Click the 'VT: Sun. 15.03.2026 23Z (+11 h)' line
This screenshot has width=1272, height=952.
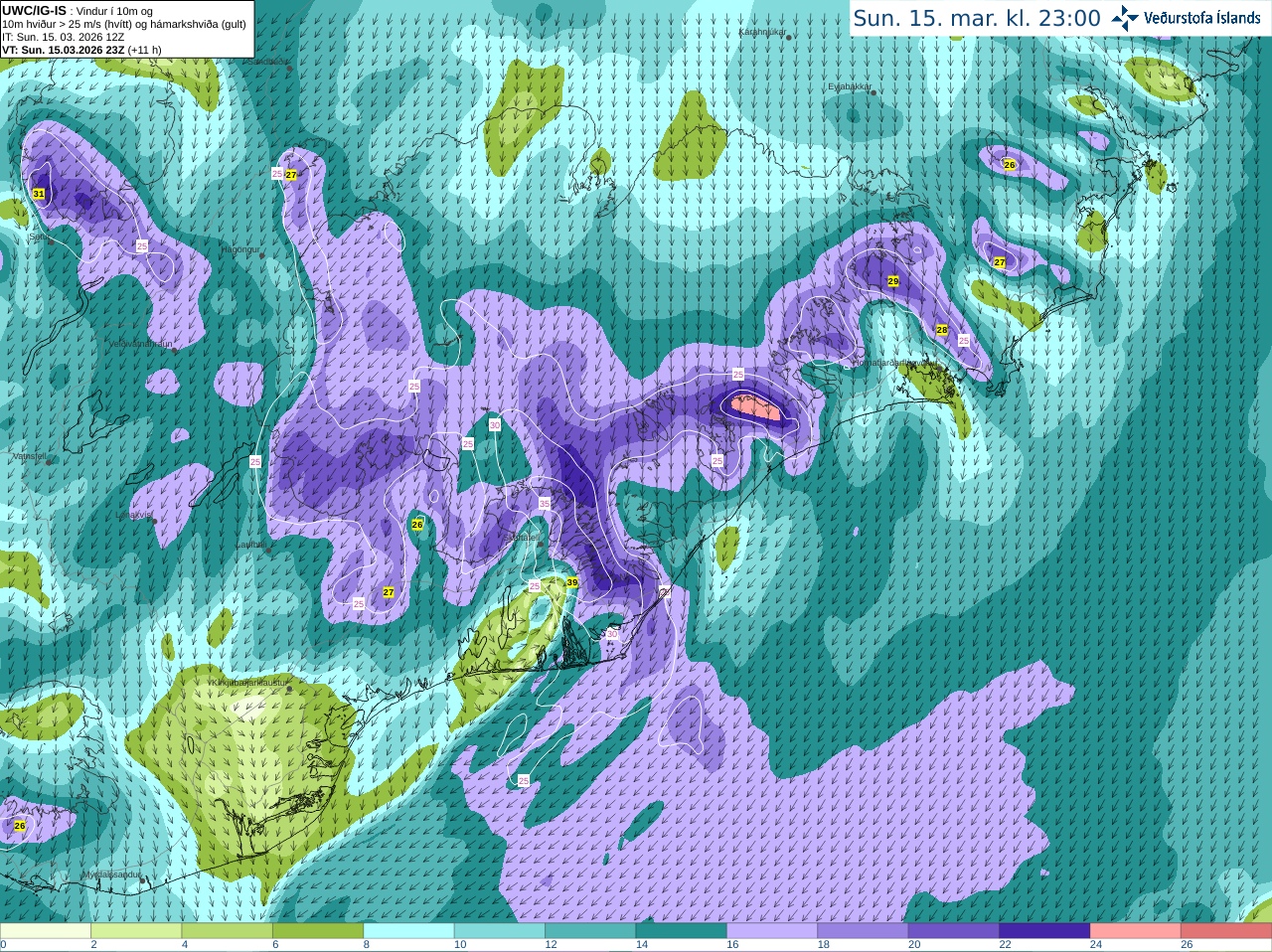[x=81, y=50]
